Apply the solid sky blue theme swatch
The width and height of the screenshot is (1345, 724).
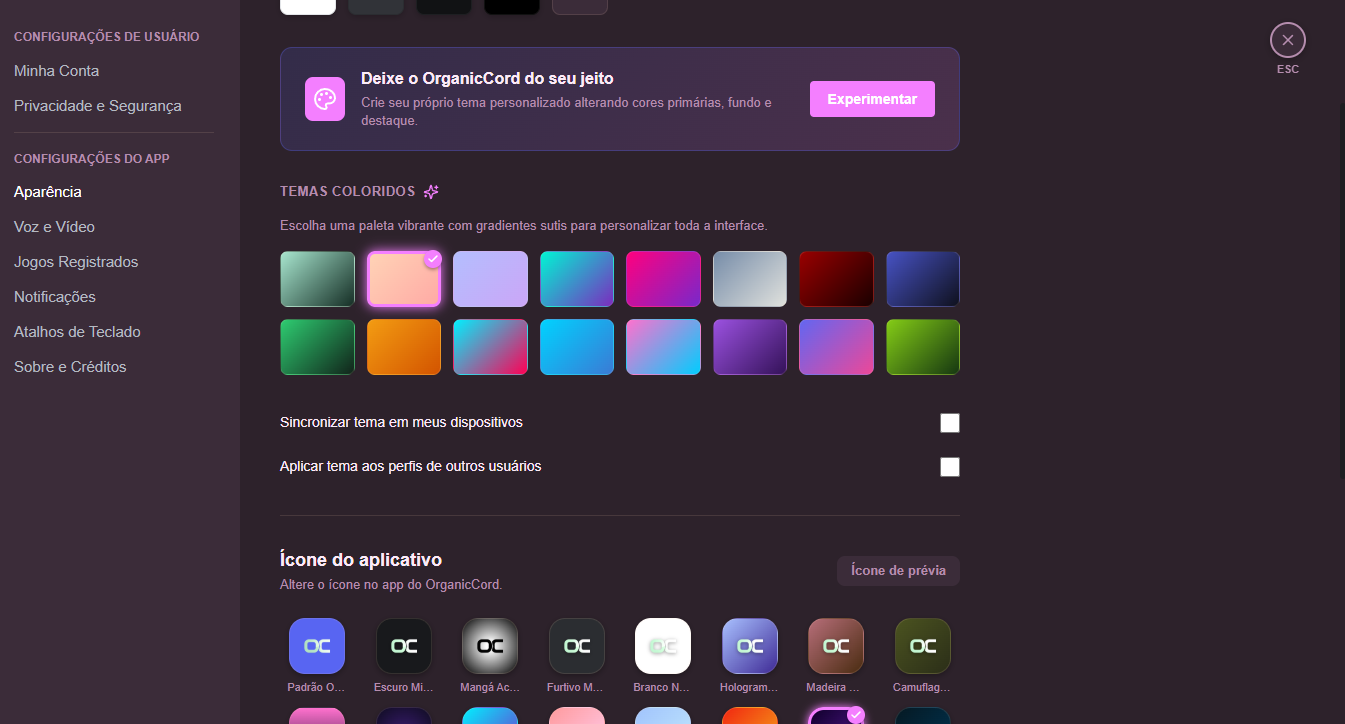point(577,347)
